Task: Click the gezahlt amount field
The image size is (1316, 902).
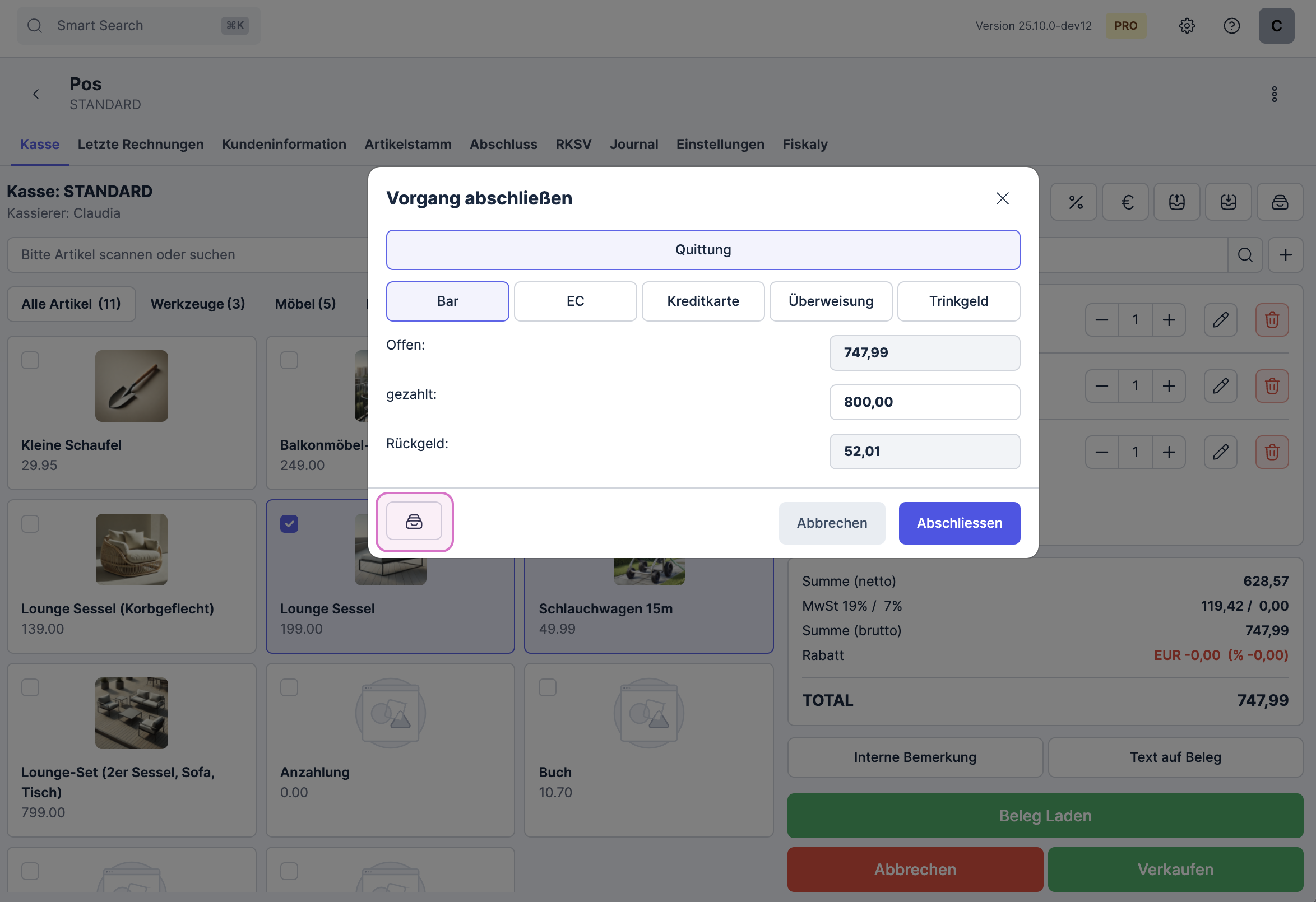Action: [x=924, y=402]
